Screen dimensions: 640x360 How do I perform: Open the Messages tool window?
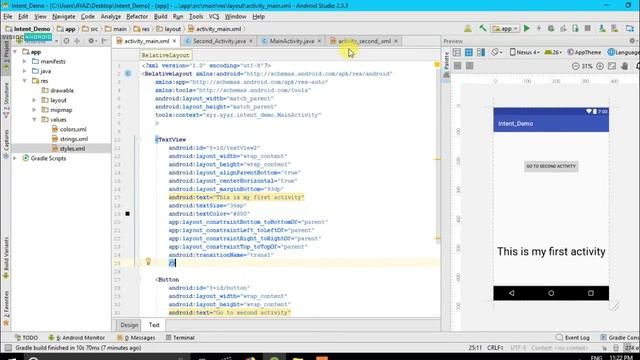[136, 338]
